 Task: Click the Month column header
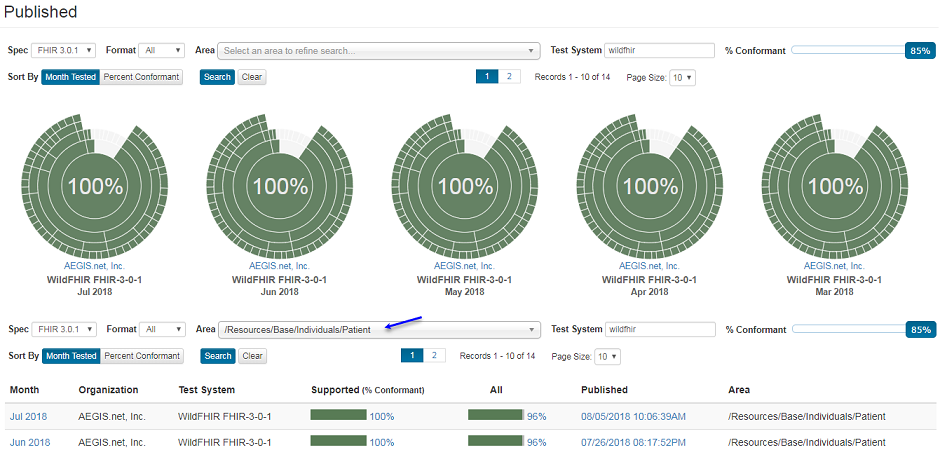pyautogui.click(x=25, y=390)
